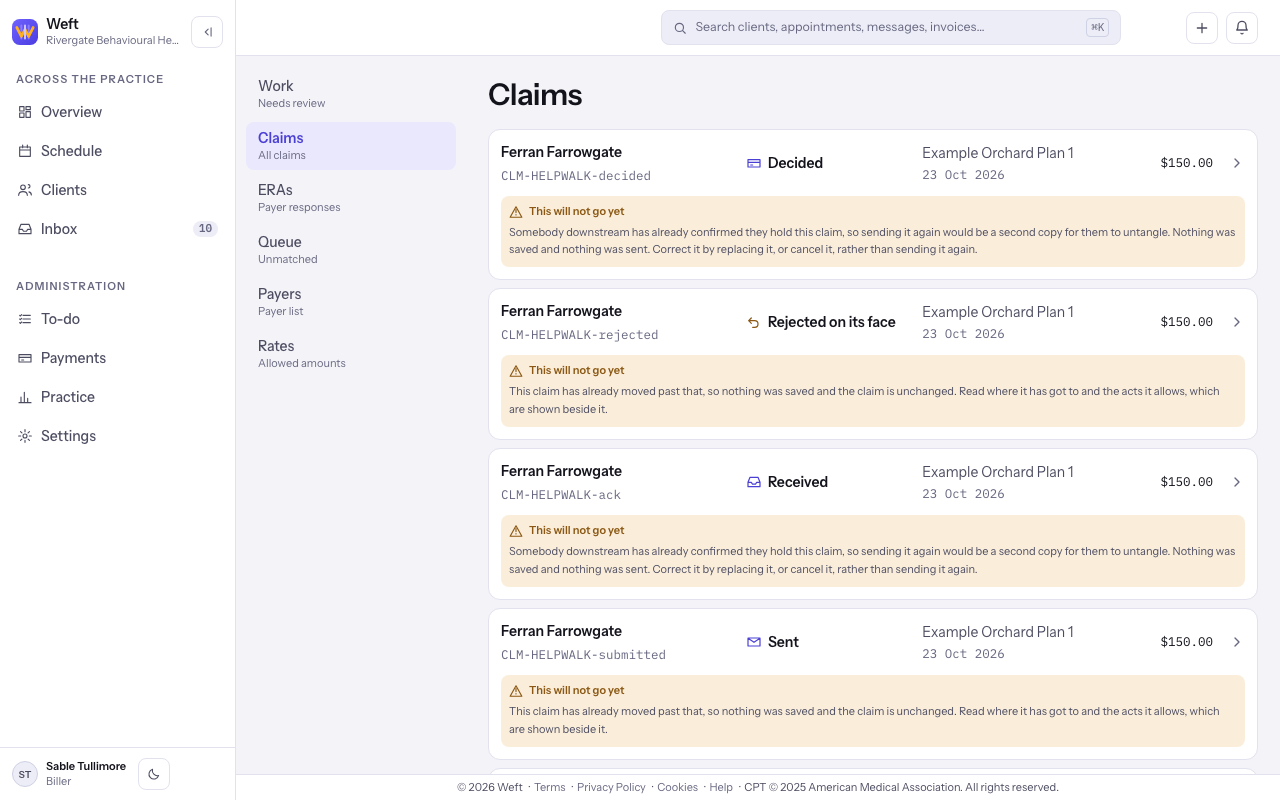Click the Weft logo icon

25,32
